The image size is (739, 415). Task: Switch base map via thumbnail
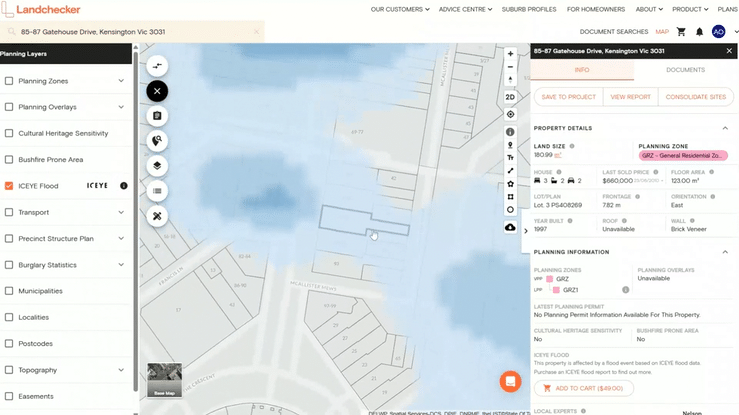click(164, 380)
